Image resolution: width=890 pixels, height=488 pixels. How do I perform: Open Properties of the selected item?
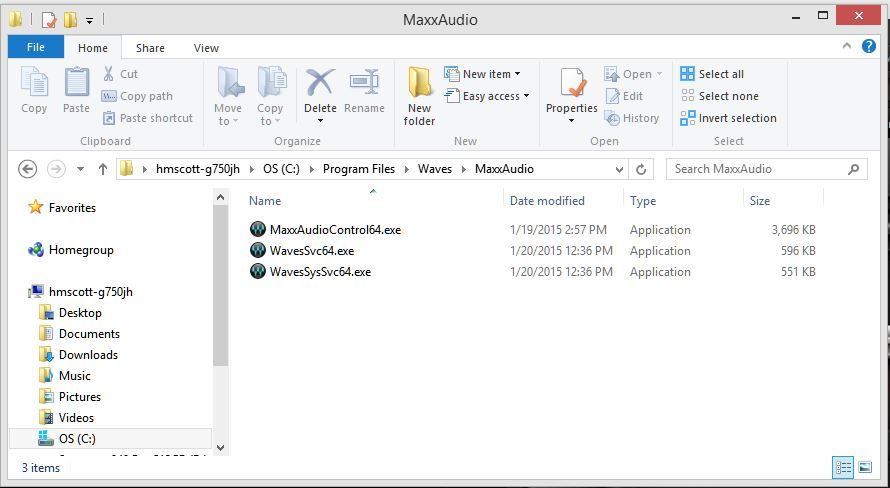click(572, 83)
